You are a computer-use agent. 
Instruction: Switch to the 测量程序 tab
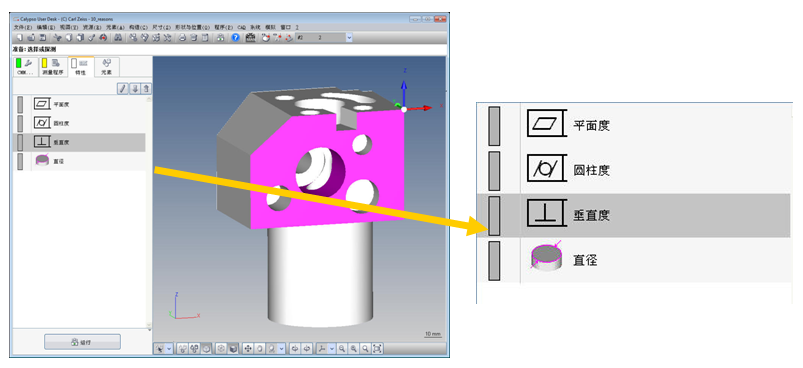[52, 67]
